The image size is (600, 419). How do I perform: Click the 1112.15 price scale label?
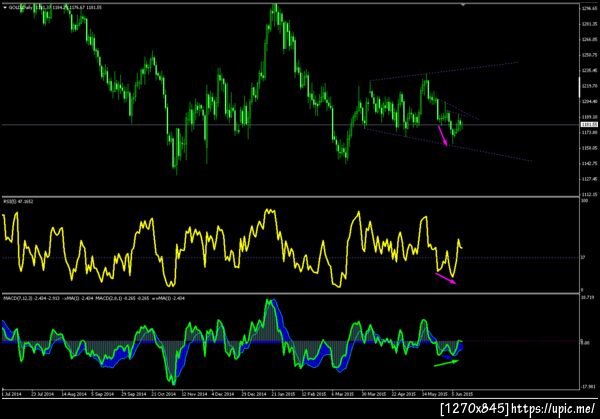click(x=589, y=194)
